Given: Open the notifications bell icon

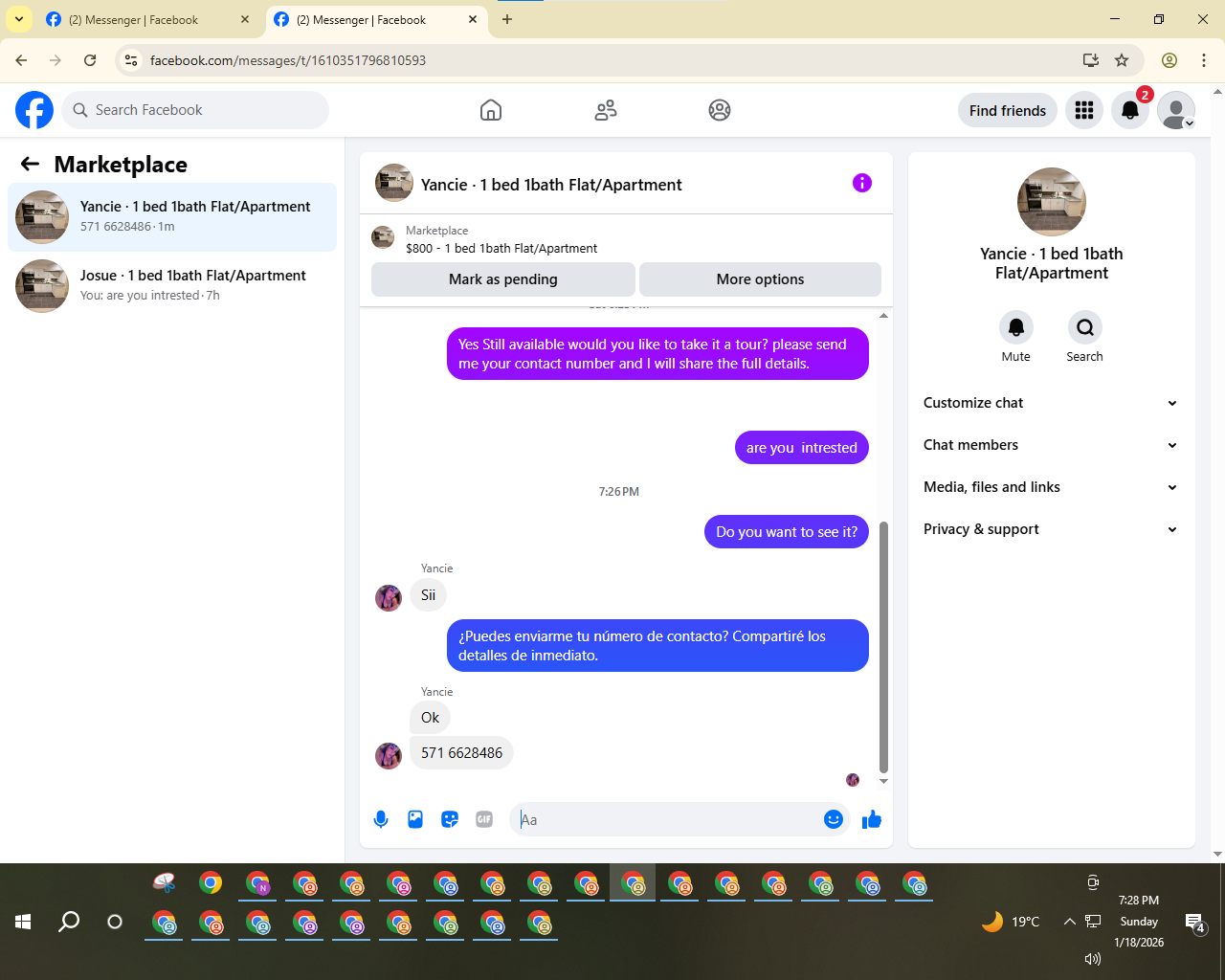Looking at the screenshot, I should tap(1130, 111).
